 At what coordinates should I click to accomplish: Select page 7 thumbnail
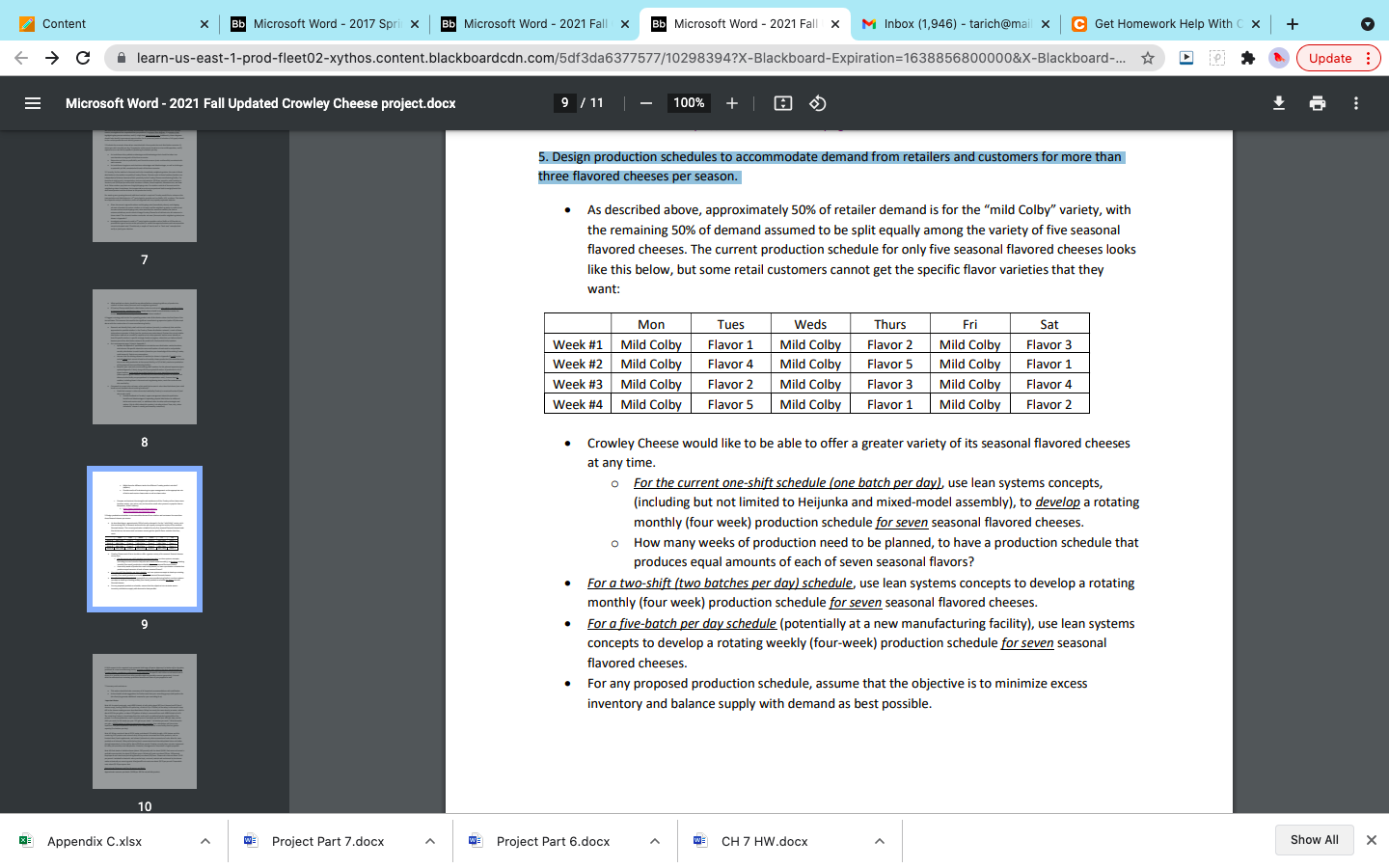[145, 185]
